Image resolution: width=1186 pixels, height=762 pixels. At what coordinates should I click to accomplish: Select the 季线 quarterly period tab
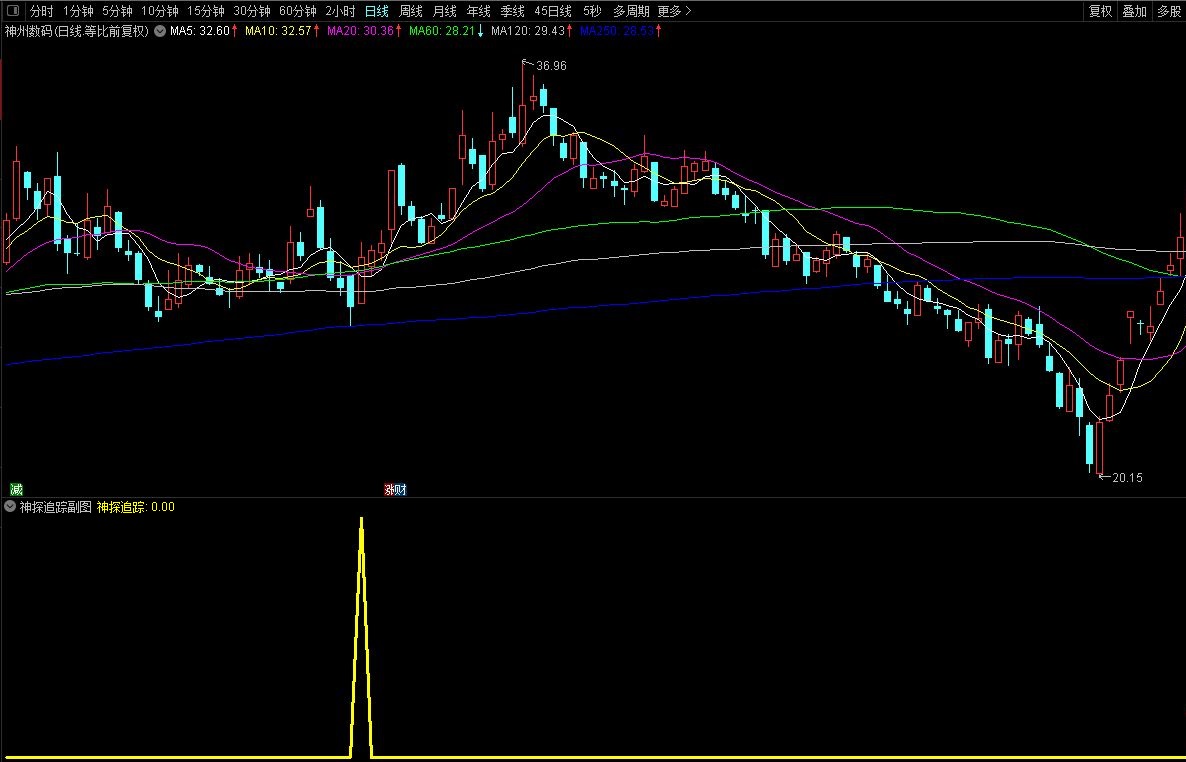tap(513, 11)
